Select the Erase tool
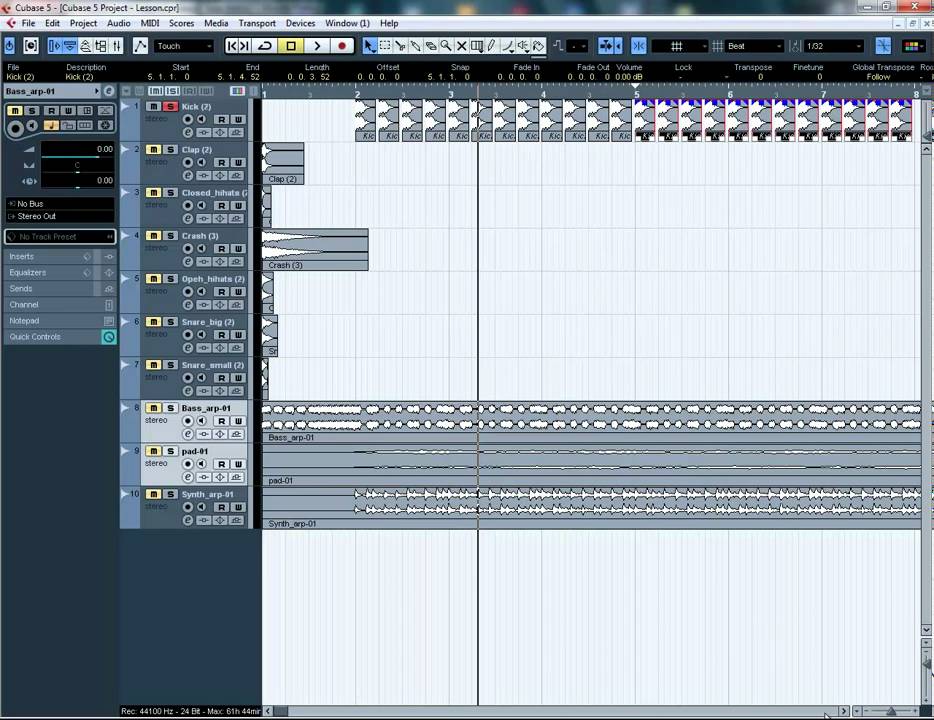The height and width of the screenshot is (720, 934). tap(431, 46)
